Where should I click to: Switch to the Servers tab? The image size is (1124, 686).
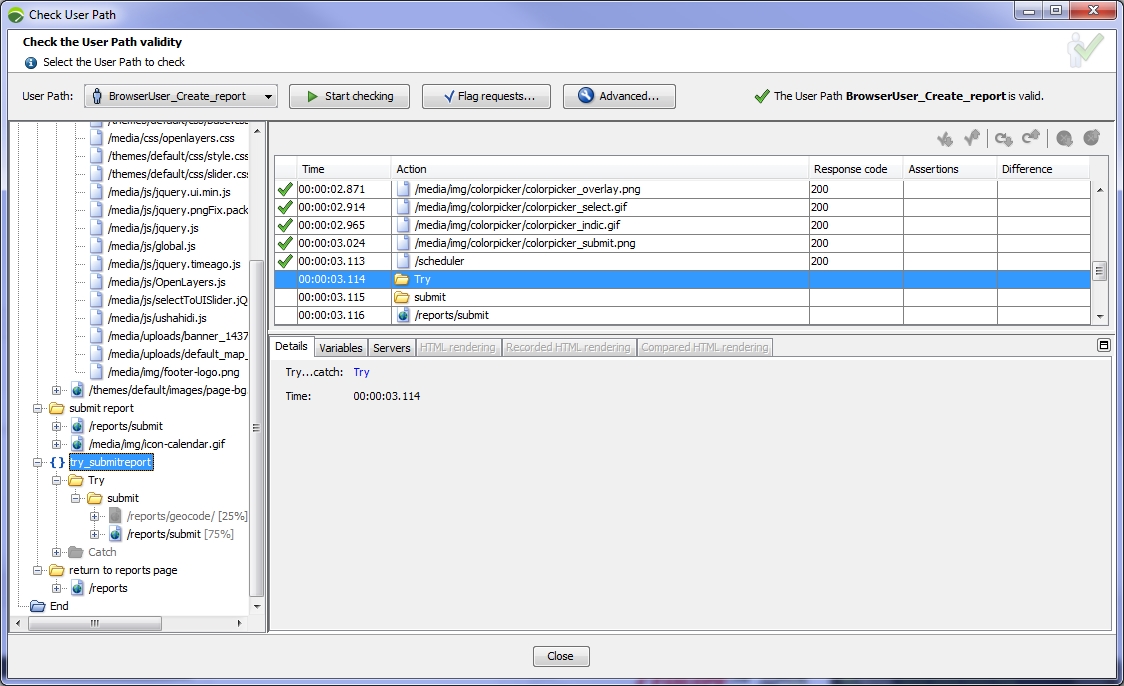(391, 347)
